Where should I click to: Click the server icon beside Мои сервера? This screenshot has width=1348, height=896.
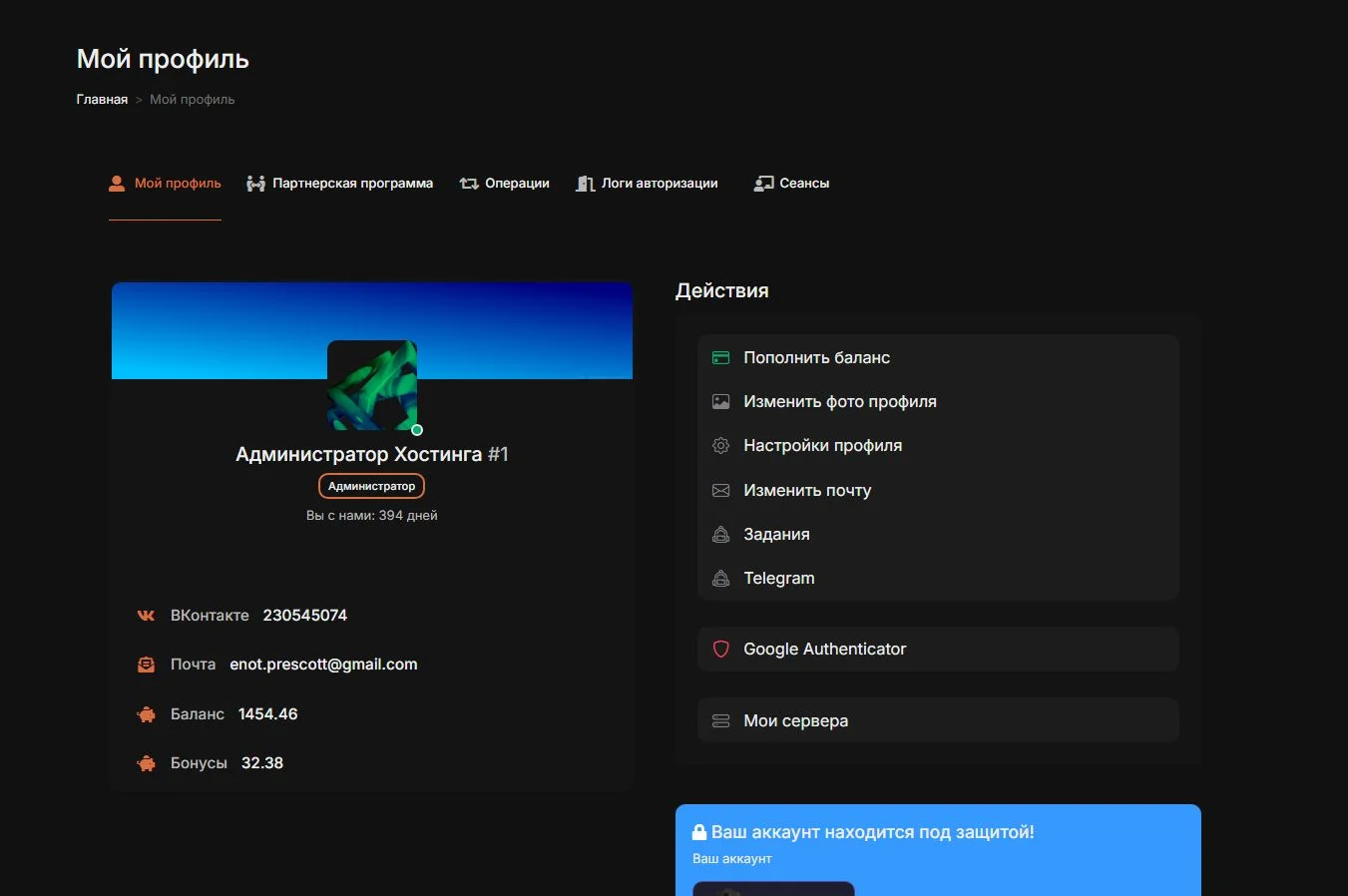click(720, 721)
